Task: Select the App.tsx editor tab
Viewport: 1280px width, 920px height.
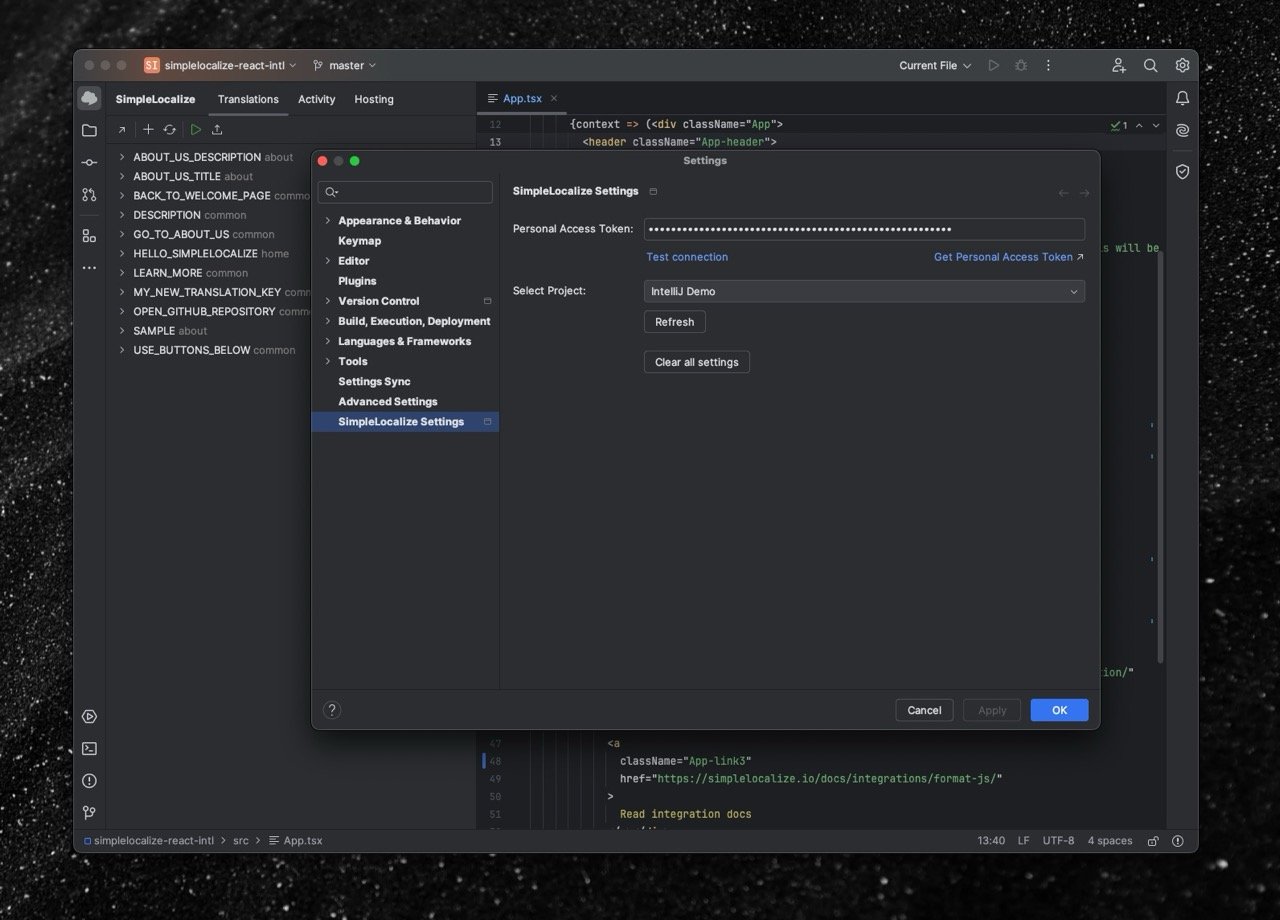Action: [521, 98]
